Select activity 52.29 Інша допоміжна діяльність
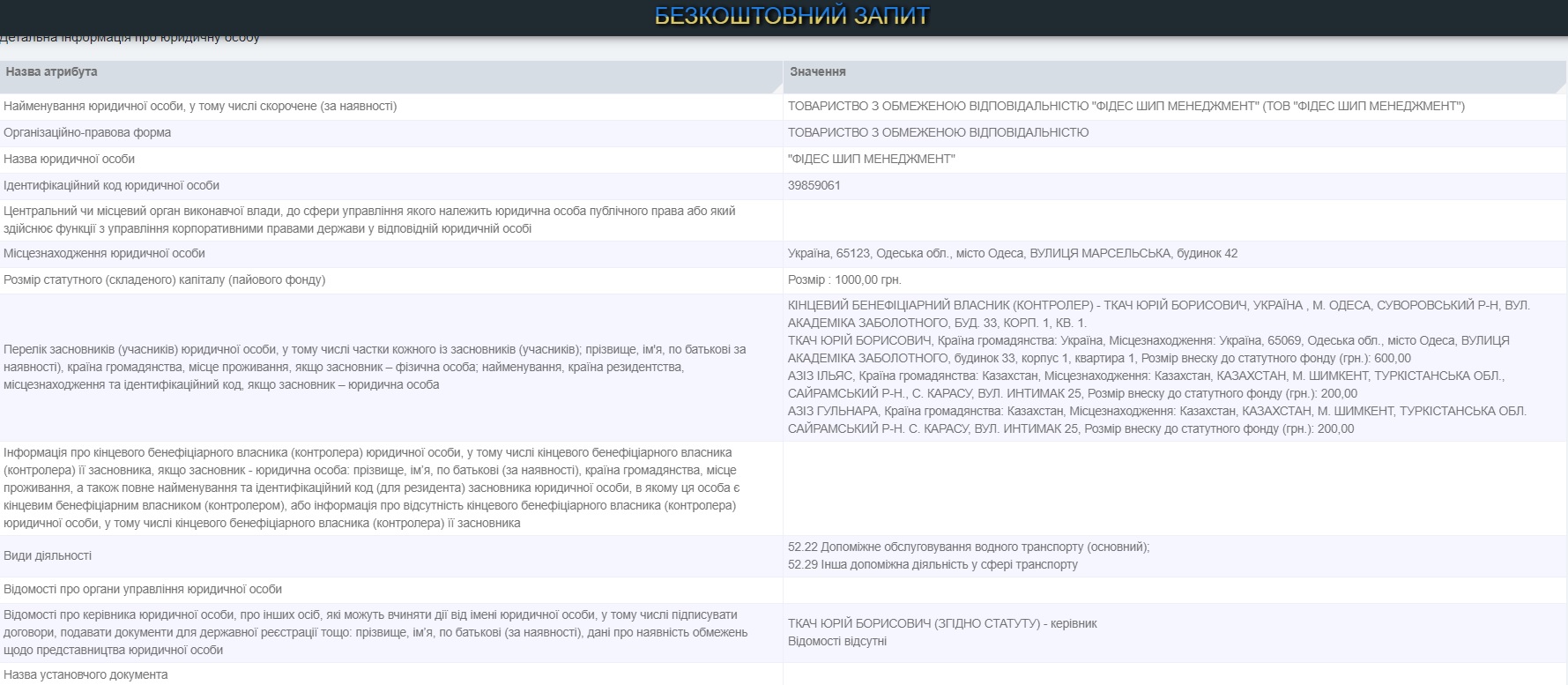This screenshot has height=685, width=1568. tap(932, 564)
